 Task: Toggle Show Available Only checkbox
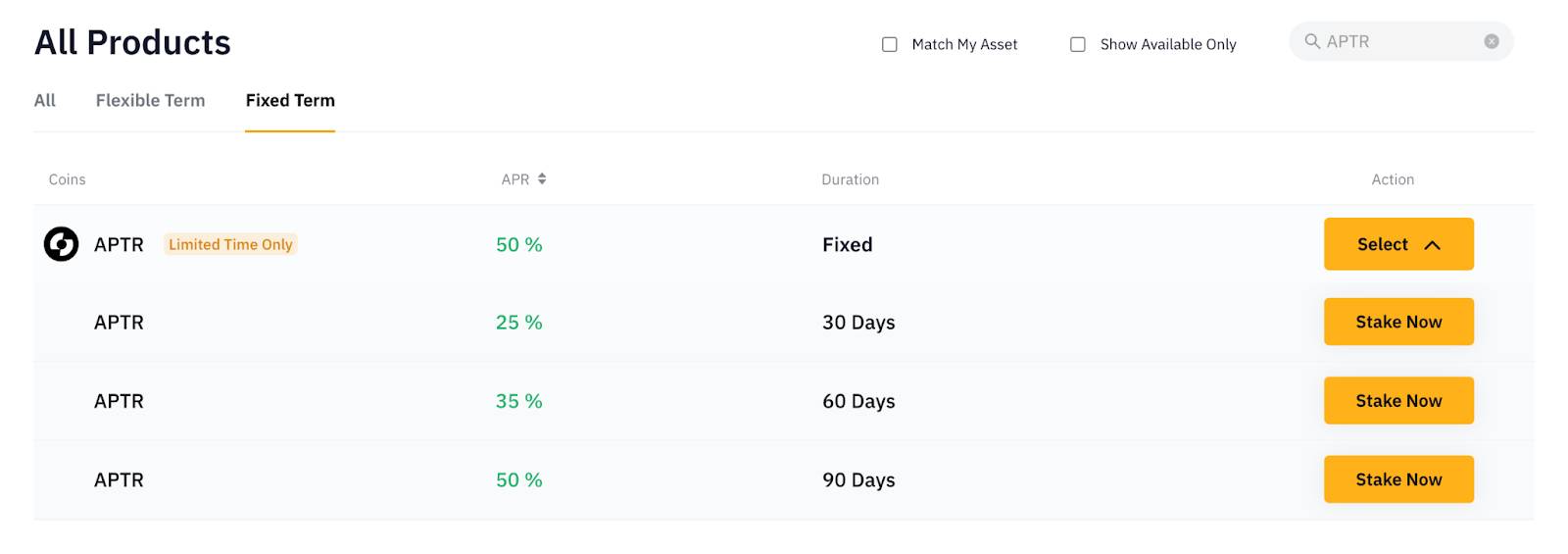[1078, 44]
